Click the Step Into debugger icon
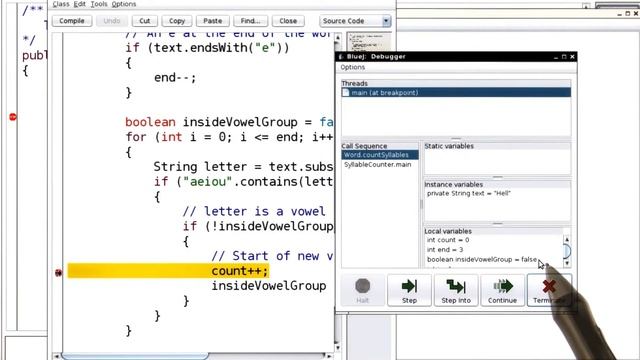Screen dimensions: 640x360 pyautogui.click(x=456, y=287)
